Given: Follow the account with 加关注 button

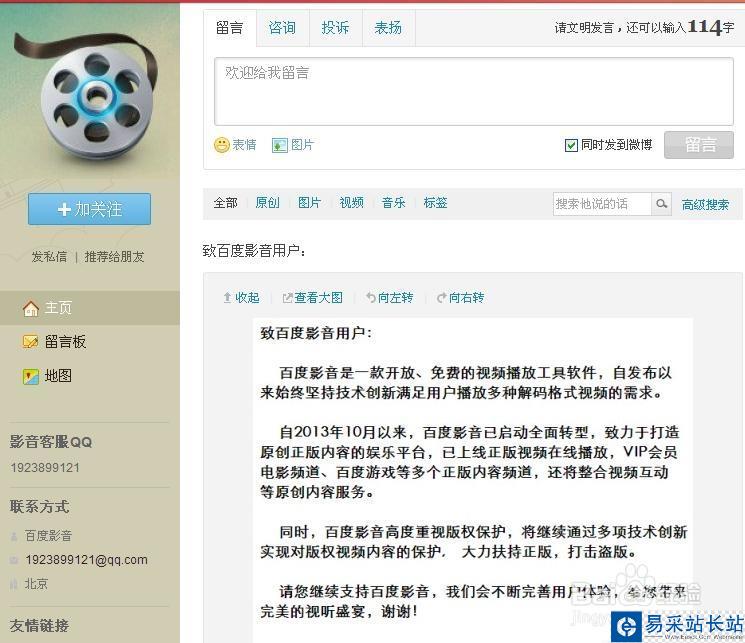Looking at the screenshot, I should tap(89, 209).
